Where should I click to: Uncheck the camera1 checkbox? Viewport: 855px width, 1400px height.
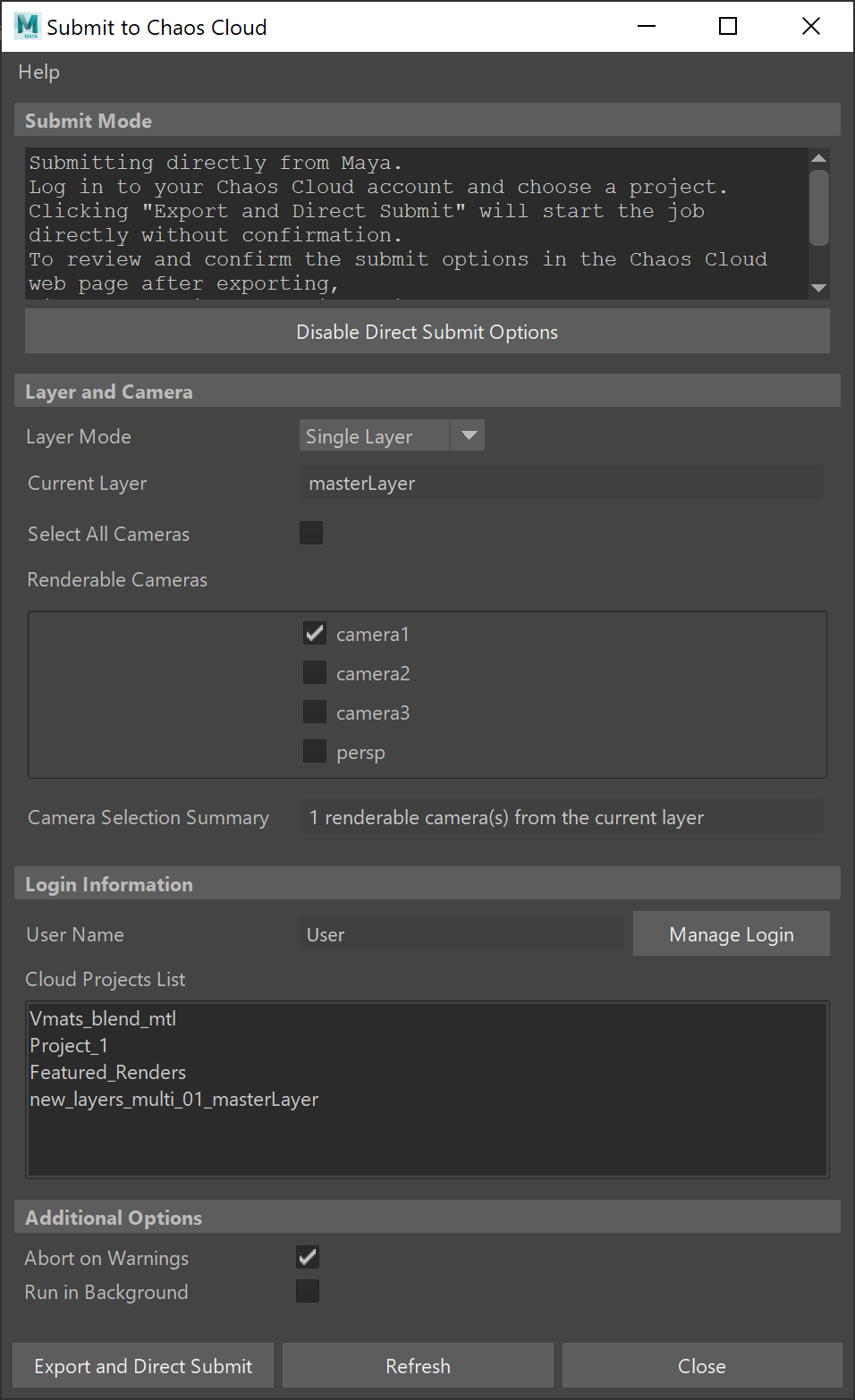pos(315,634)
